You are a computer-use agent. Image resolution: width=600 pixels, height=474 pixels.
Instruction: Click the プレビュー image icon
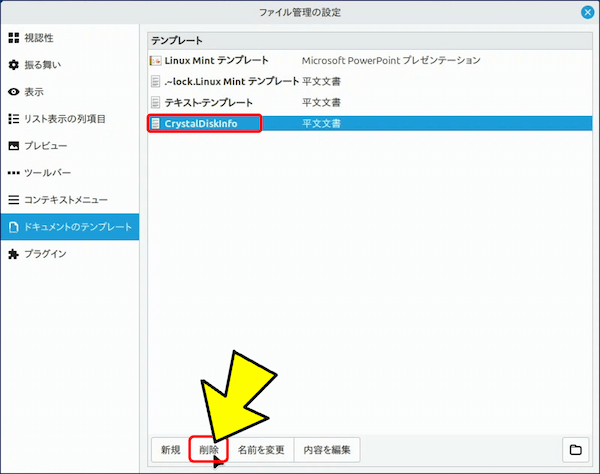14,146
